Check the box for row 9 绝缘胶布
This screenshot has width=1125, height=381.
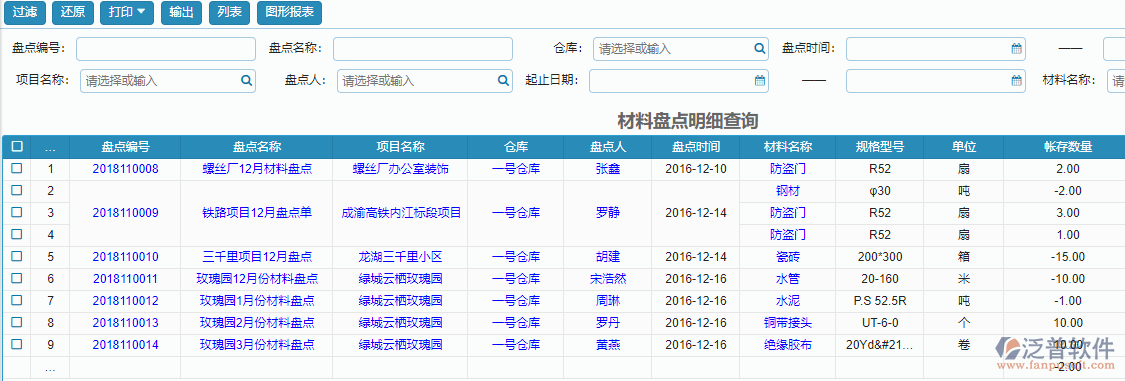[17, 344]
